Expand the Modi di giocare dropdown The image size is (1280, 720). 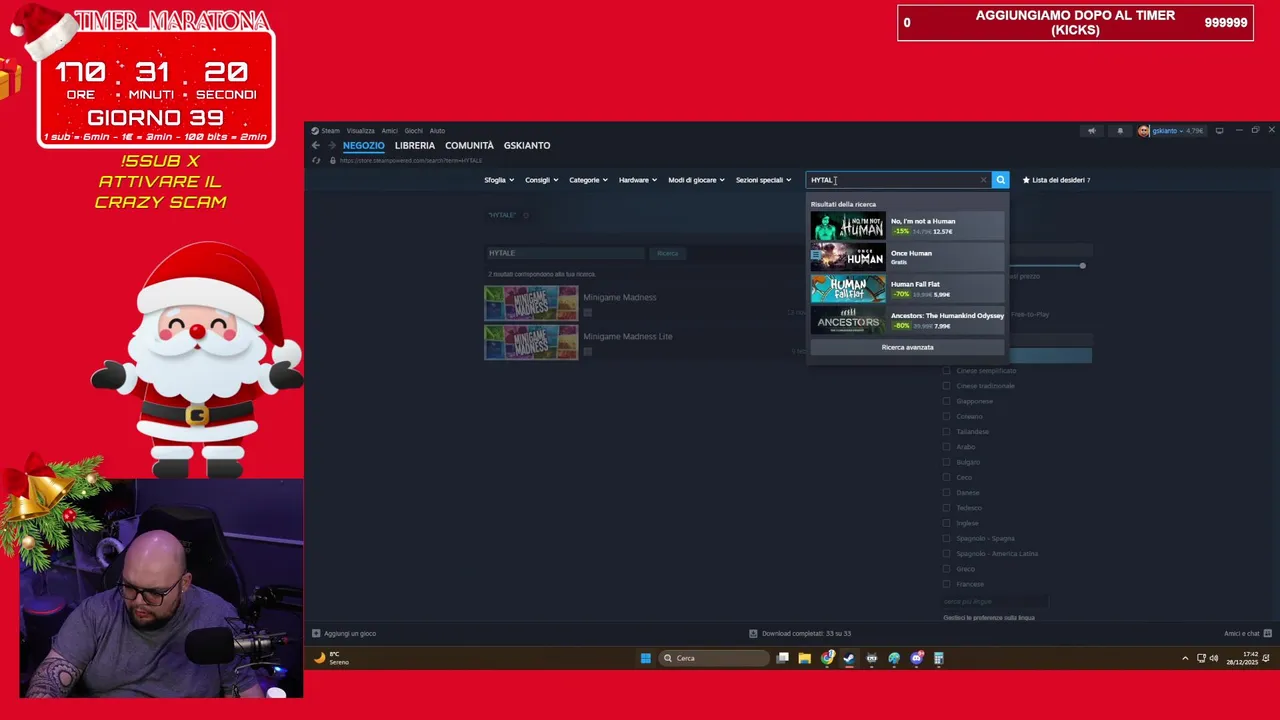tap(696, 180)
